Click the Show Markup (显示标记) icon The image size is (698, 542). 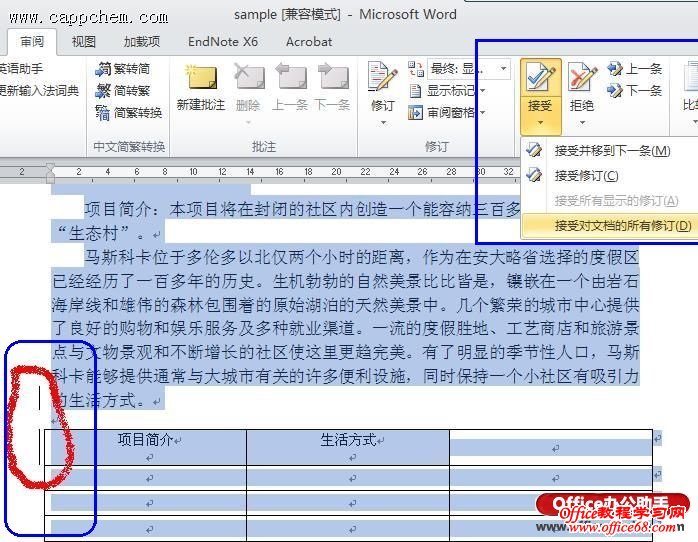click(x=415, y=91)
